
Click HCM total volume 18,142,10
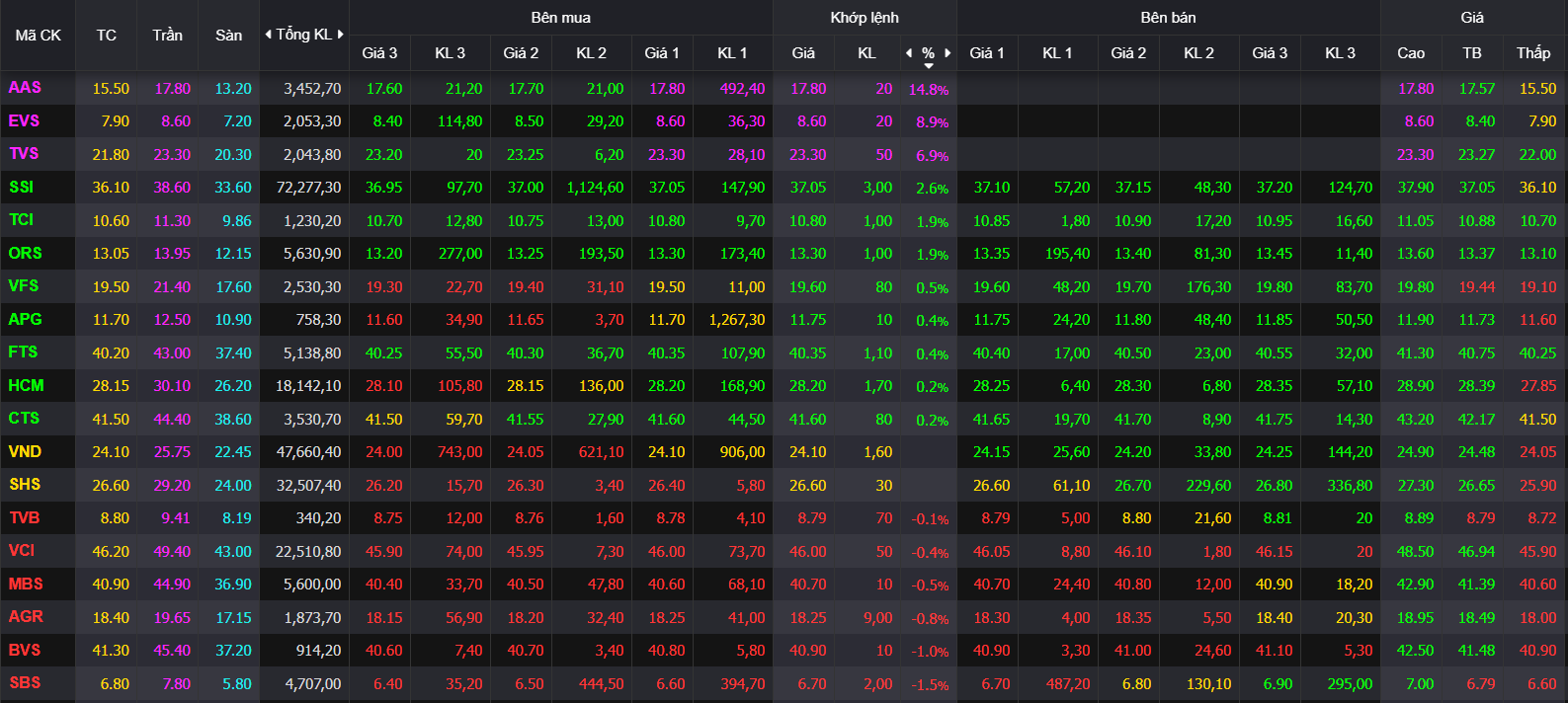coord(309,386)
